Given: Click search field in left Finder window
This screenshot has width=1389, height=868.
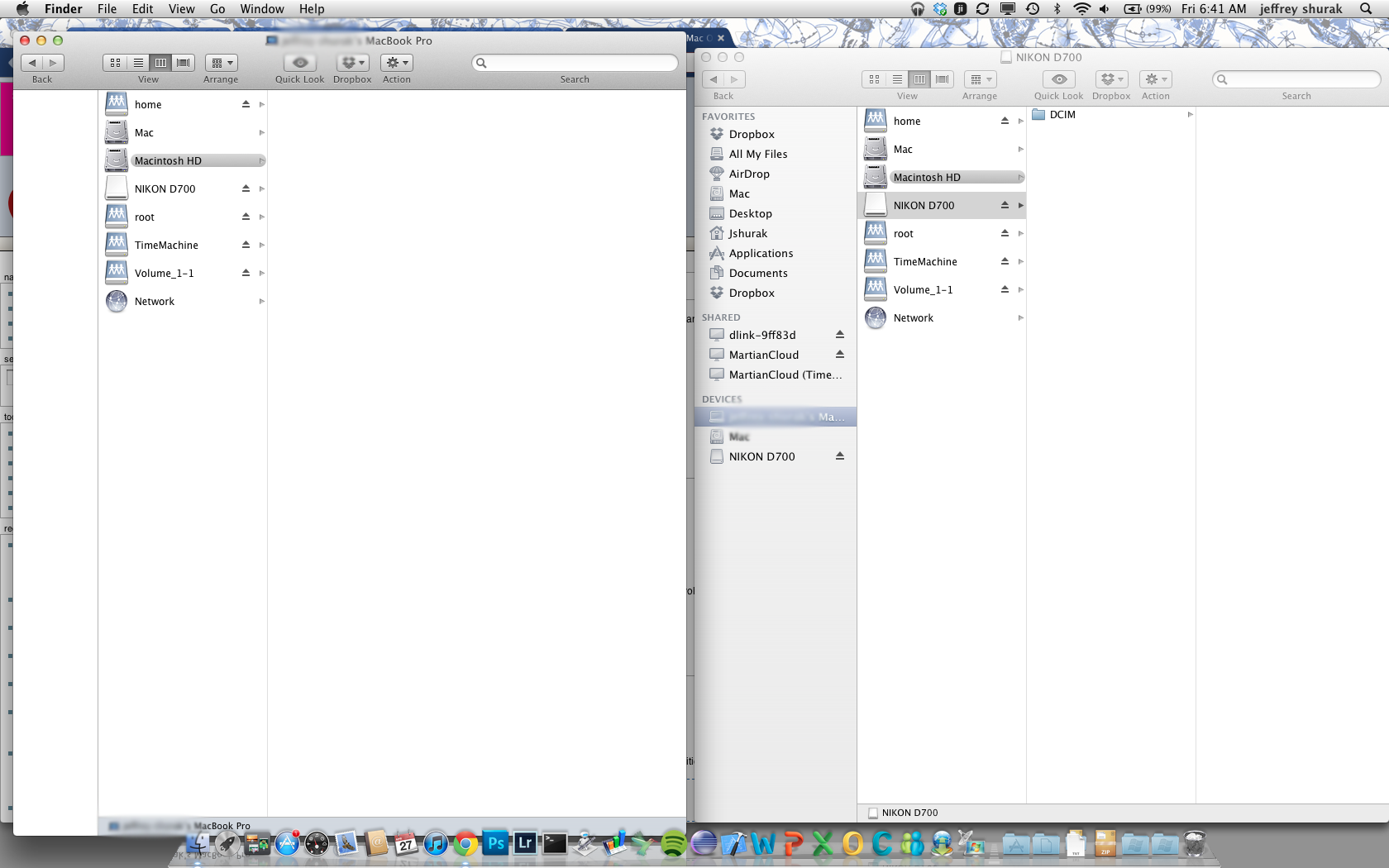Looking at the screenshot, I should tap(575, 63).
